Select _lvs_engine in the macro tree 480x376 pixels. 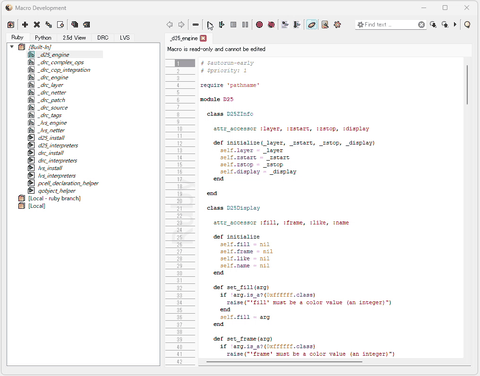click(53, 123)
